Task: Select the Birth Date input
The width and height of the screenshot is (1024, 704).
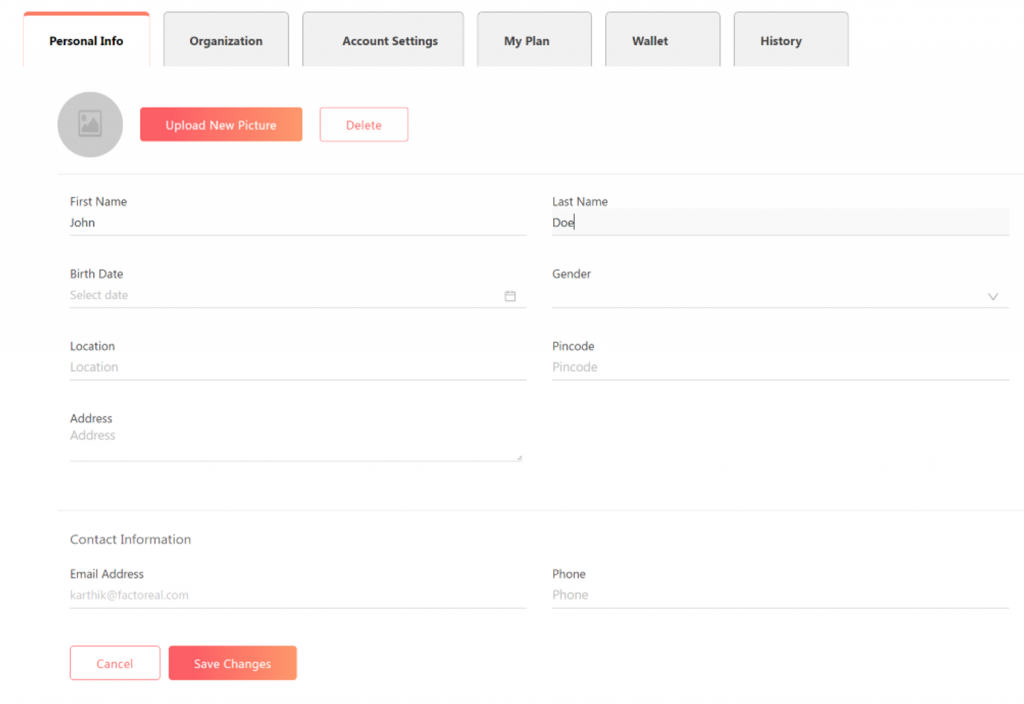Action: click(280, 296)
